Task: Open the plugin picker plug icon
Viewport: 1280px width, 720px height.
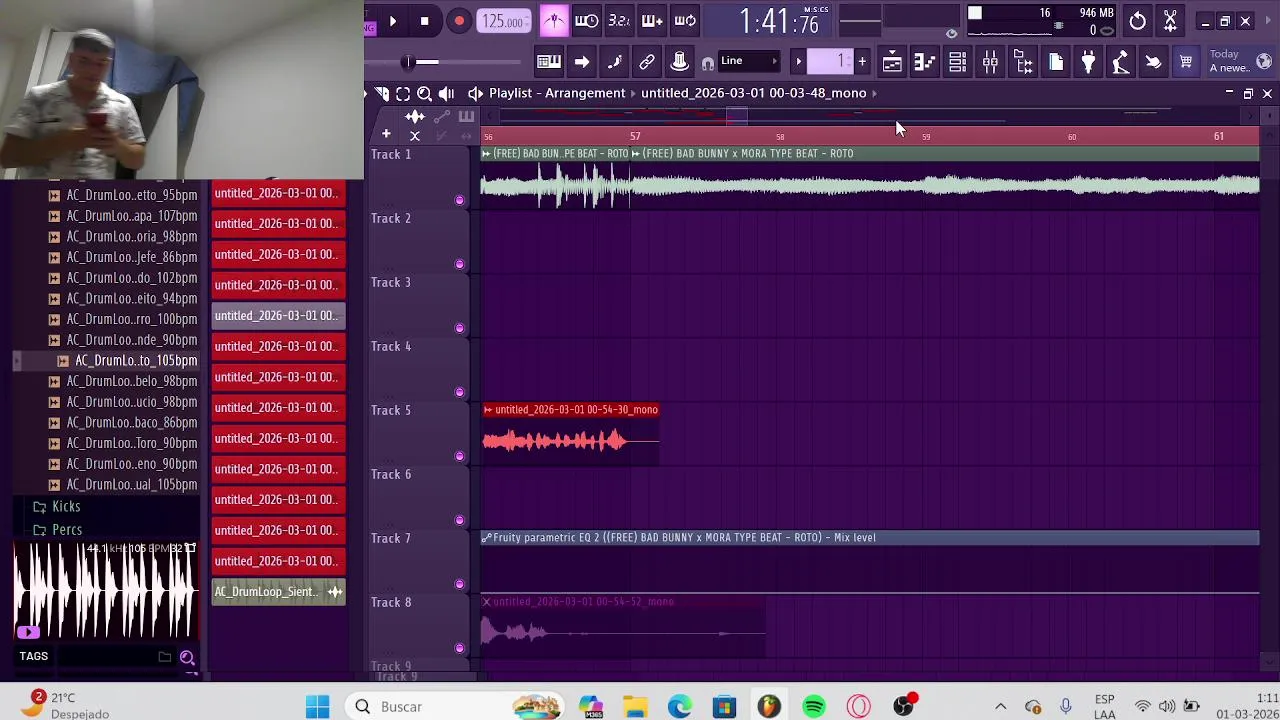Action: (1088, 62)
